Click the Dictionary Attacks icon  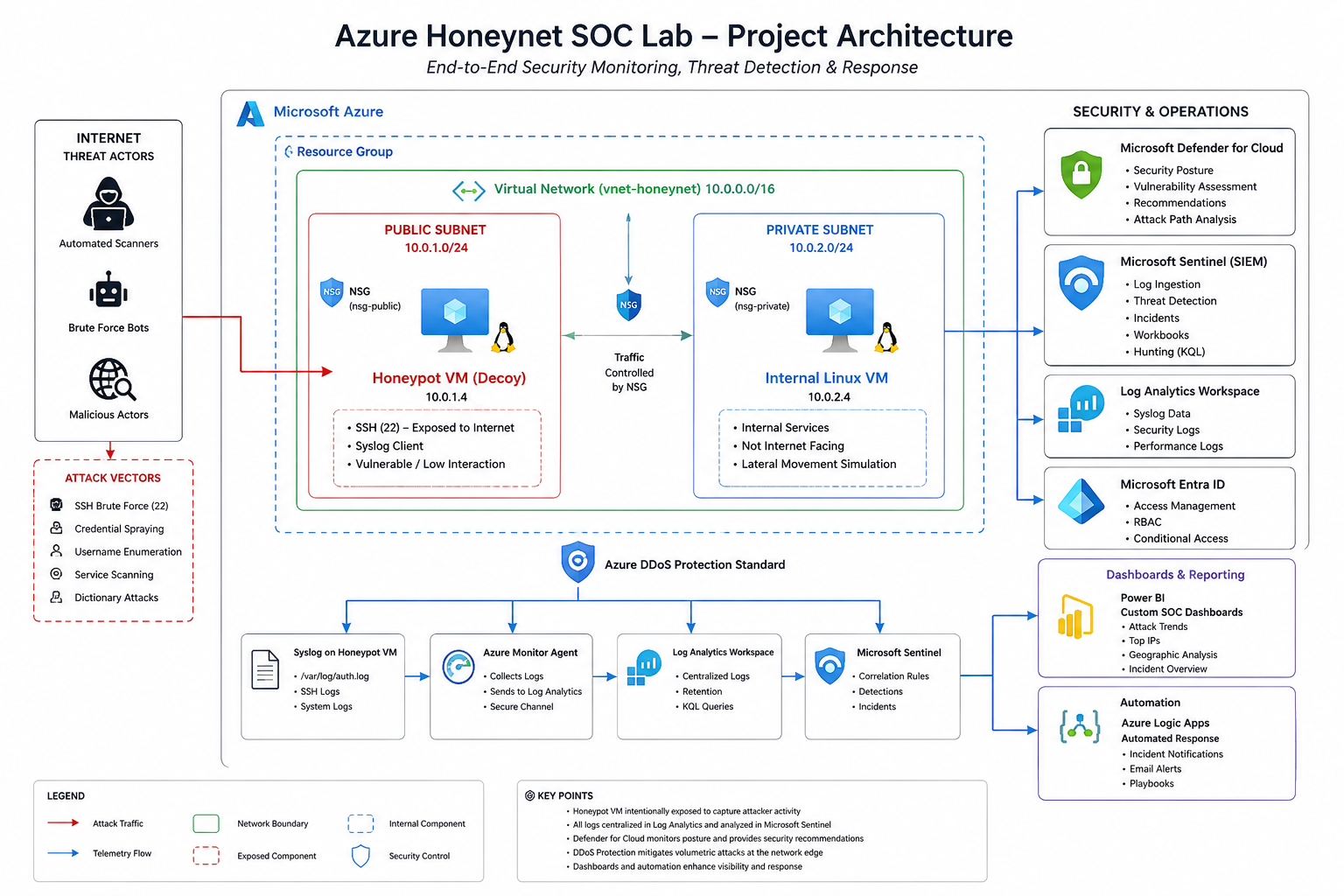56,597
